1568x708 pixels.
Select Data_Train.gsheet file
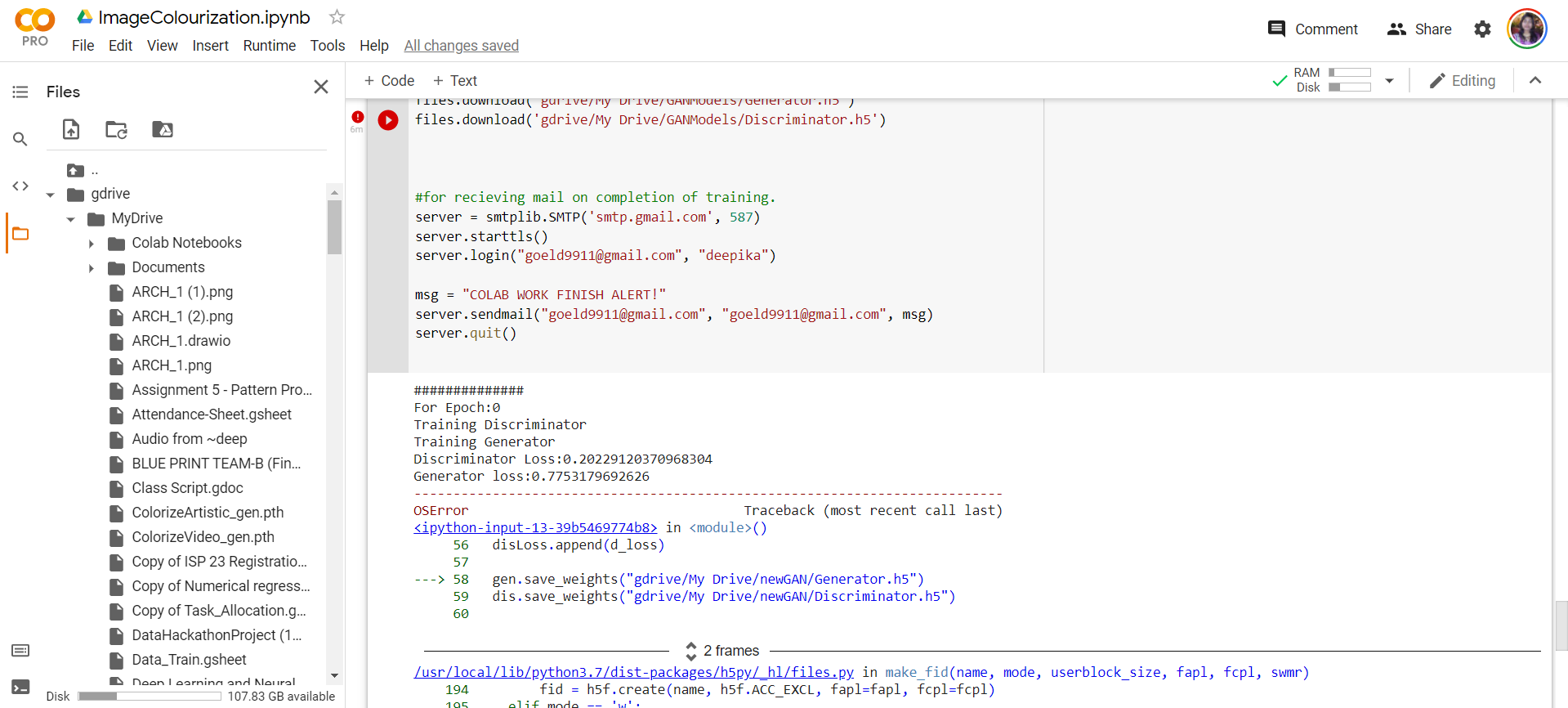coord(189,660)
